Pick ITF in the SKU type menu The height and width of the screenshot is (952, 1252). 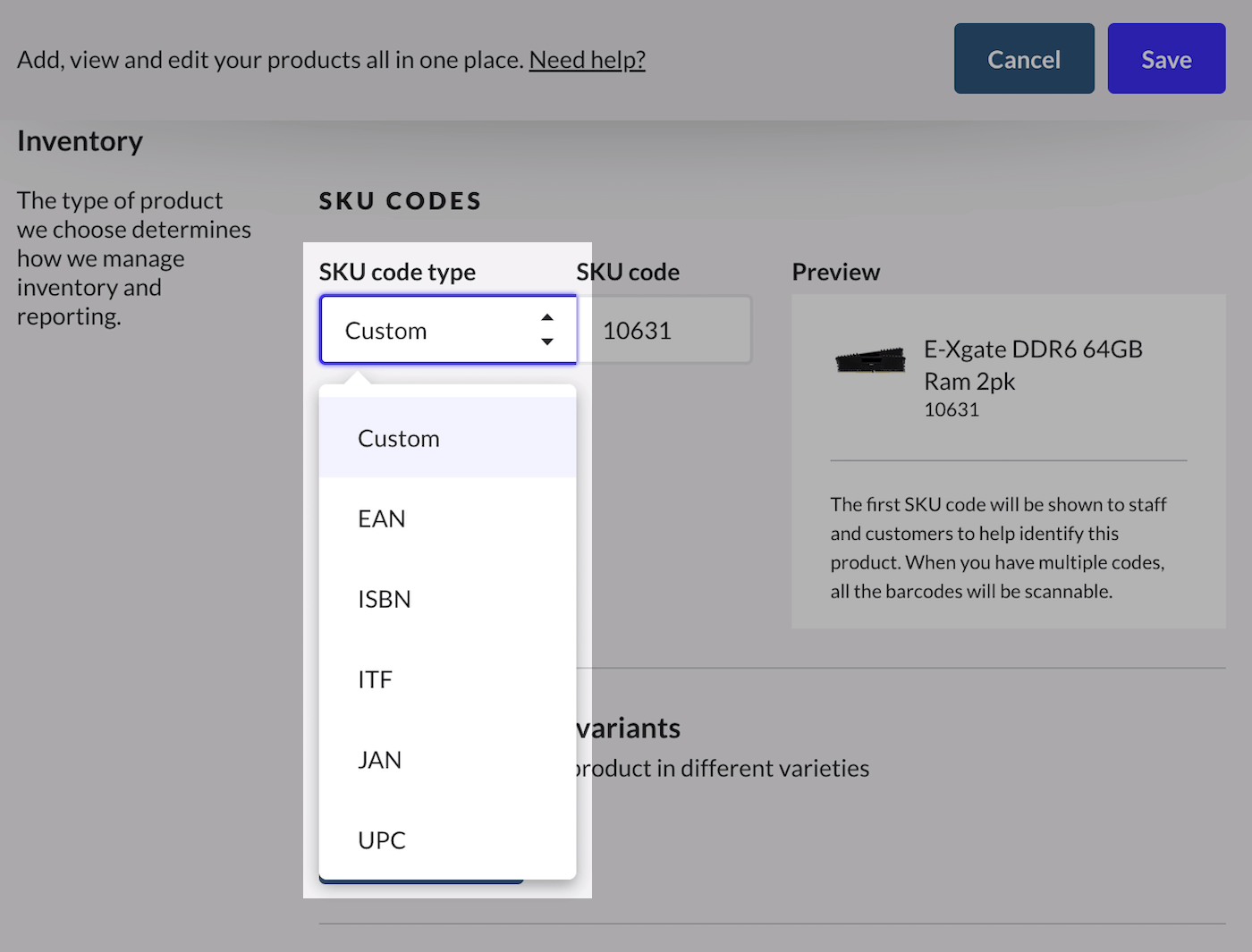tap(374, 678)
